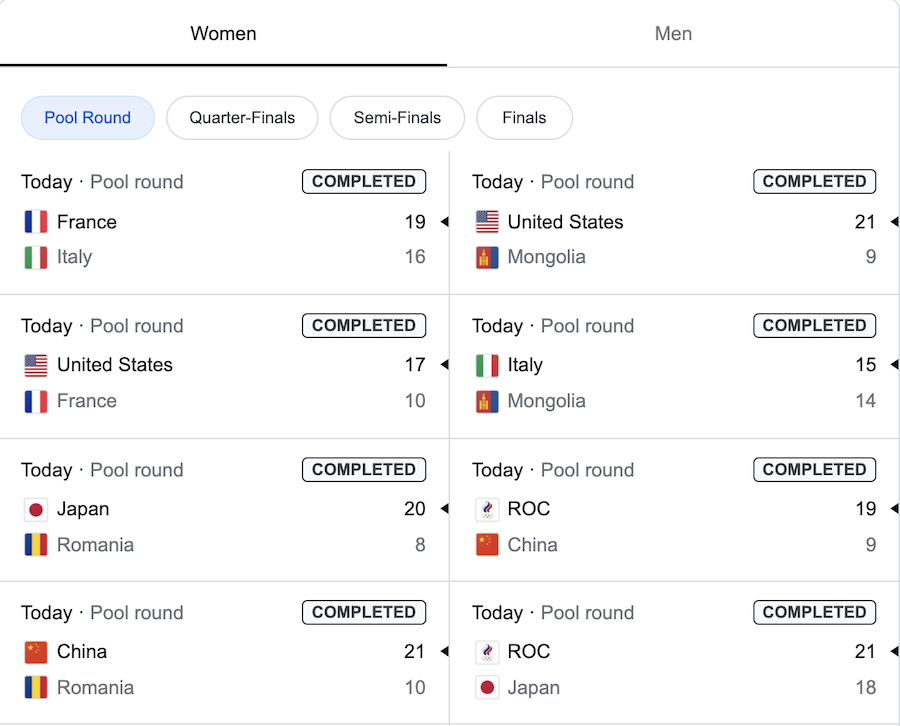This screenshot has width=900, height=726.
Task: Click the France flag in France vs Italy
Action: click(x=36, y=222)
